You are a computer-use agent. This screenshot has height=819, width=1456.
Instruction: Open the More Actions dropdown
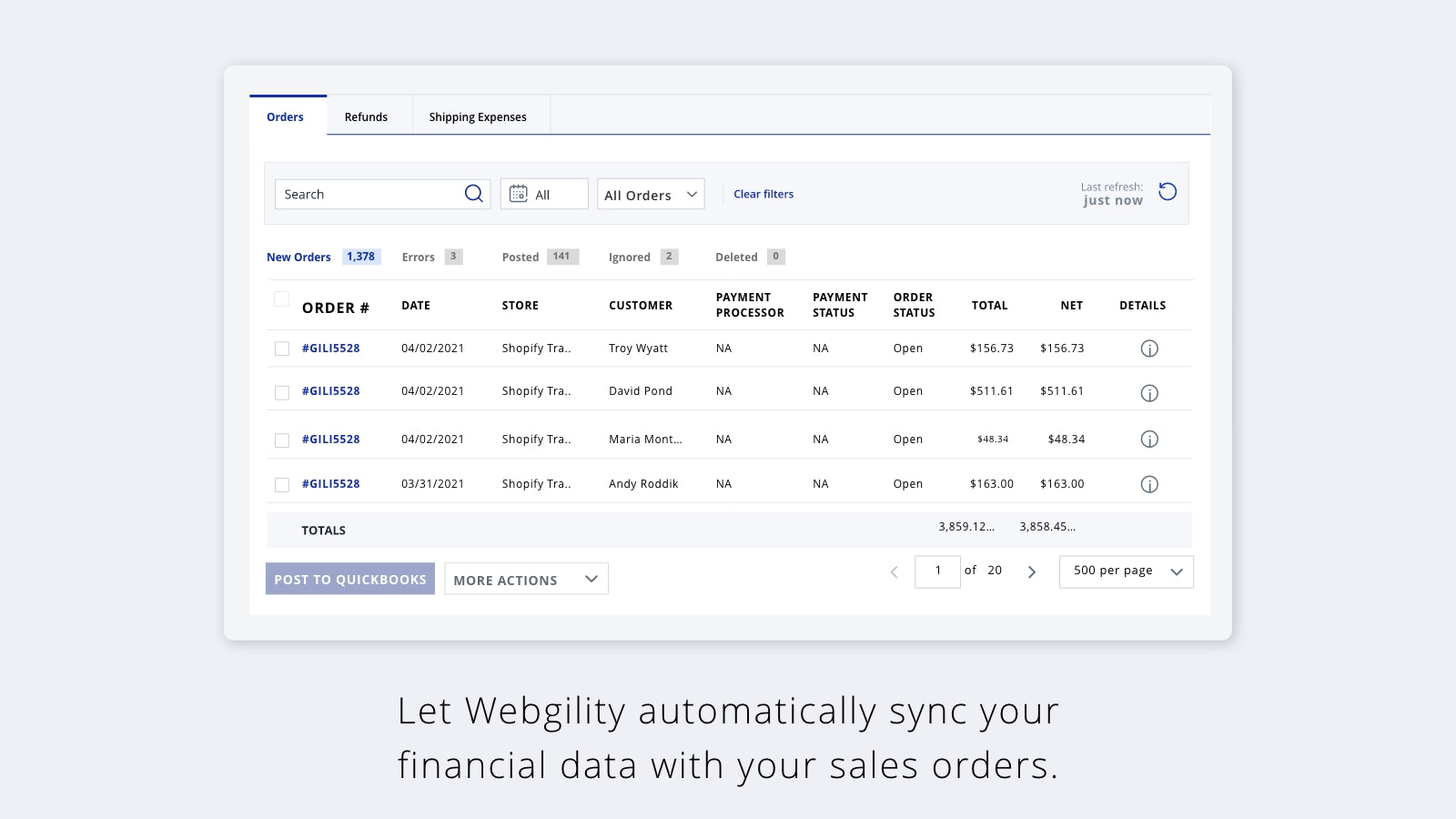526,580
